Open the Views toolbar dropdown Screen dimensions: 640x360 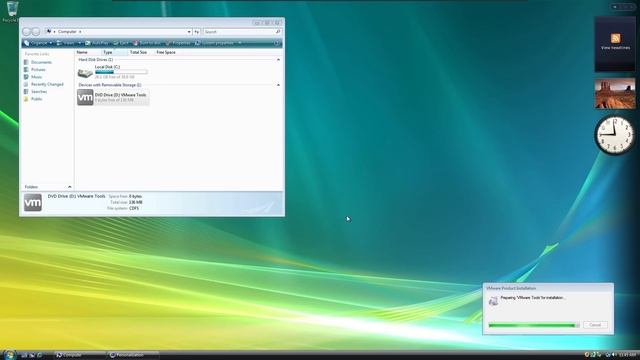pyautogui.click(x=69, y=43)
